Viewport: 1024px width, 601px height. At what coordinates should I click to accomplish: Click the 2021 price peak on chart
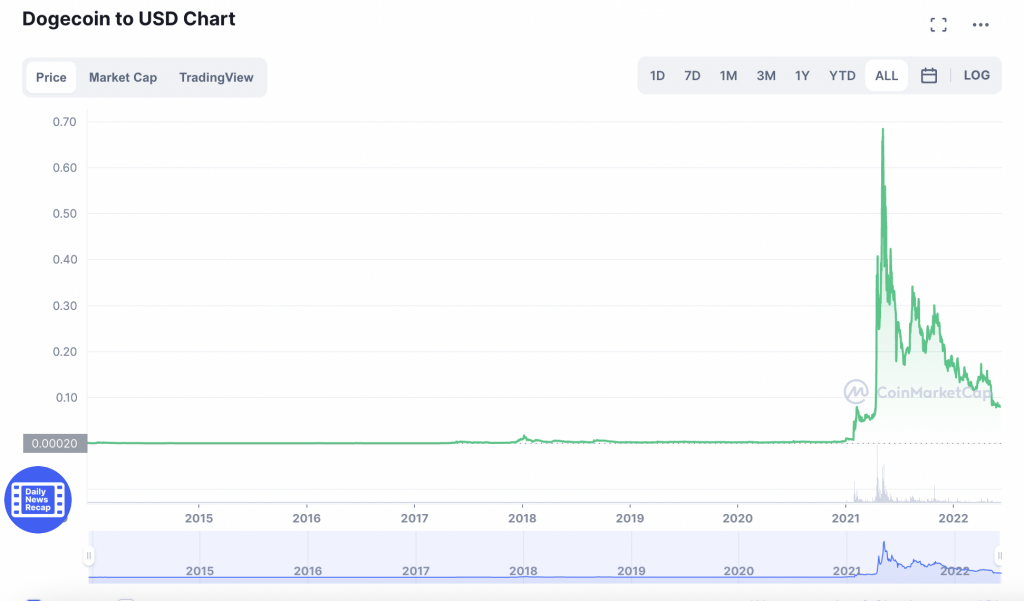[x=882, y=129]
